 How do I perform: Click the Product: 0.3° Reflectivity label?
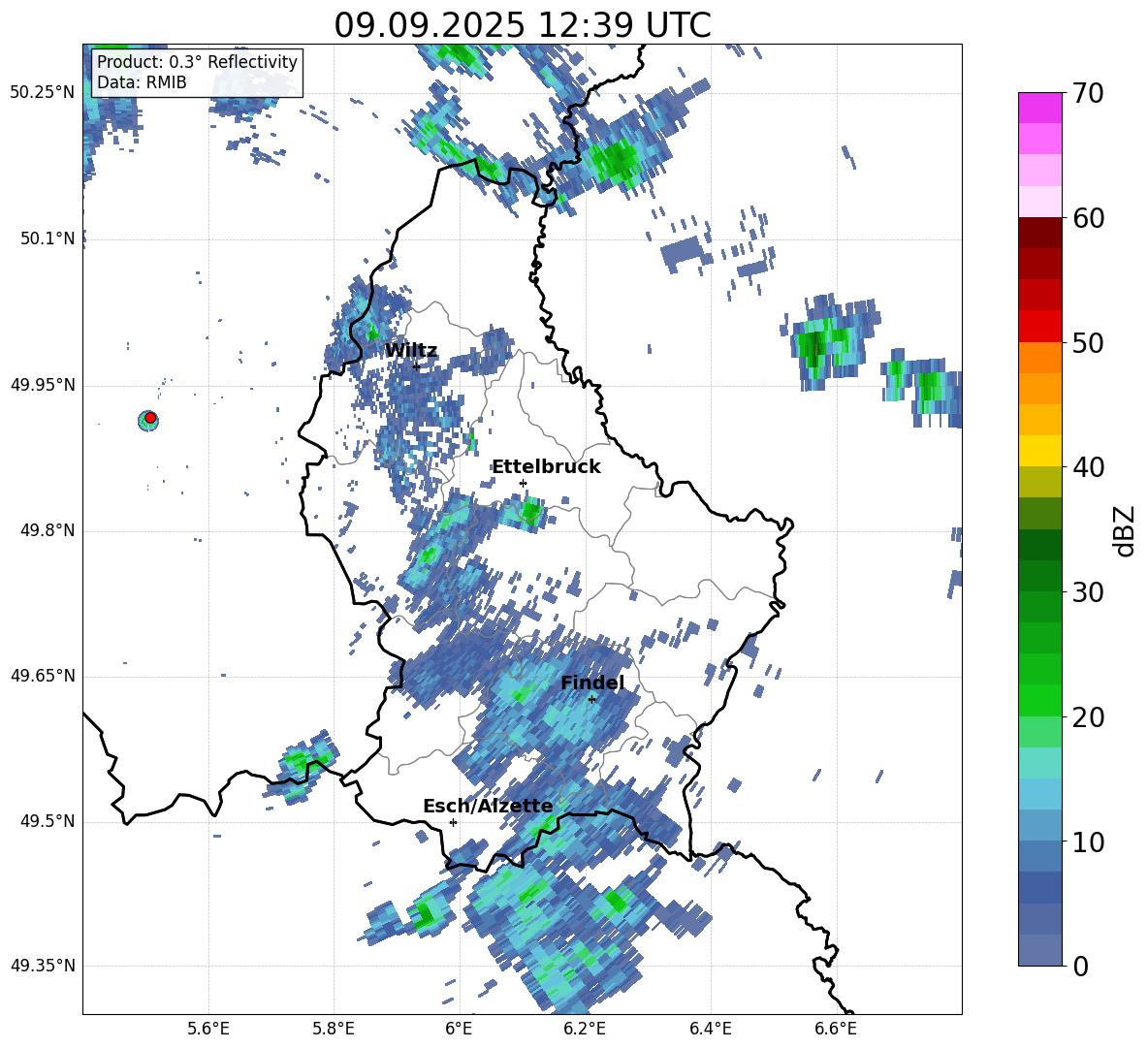tap(197, 62)
